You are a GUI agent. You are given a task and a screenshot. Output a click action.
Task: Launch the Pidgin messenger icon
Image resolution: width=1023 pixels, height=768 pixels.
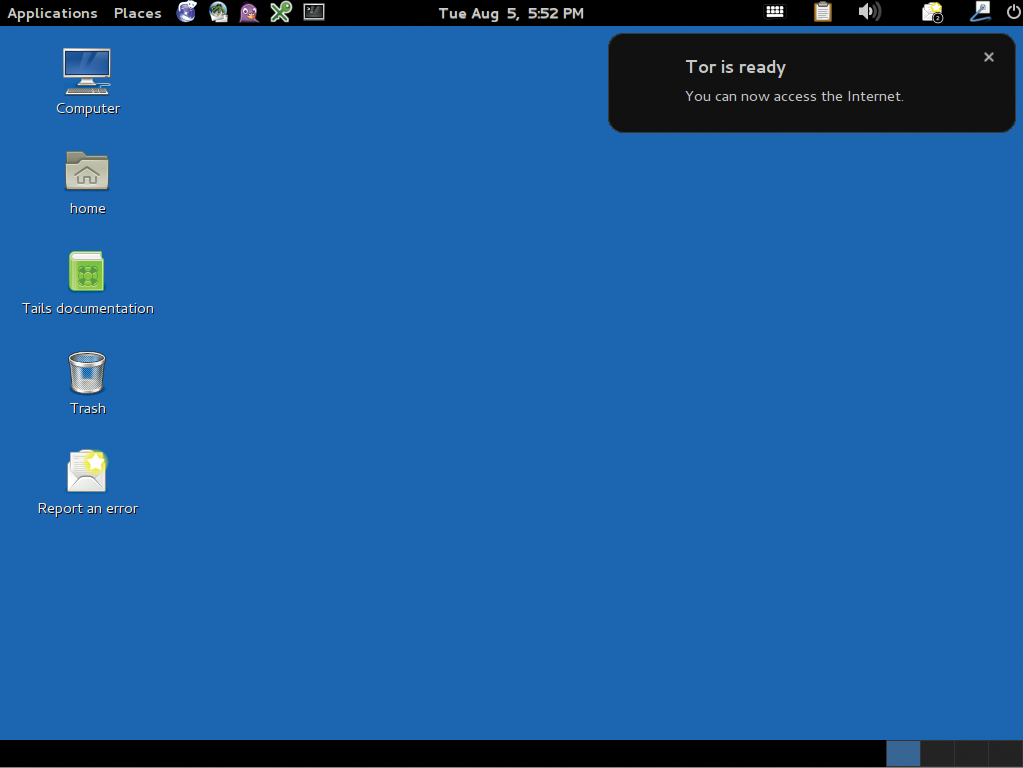249,12
